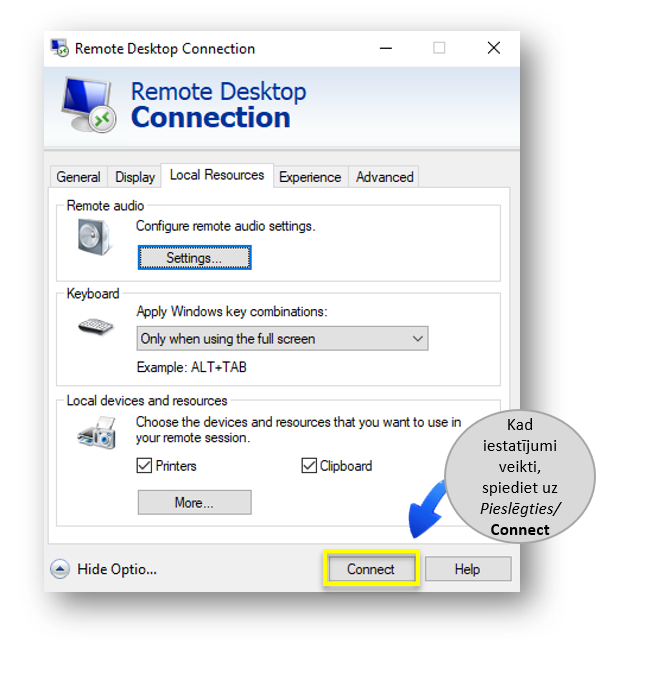
Task: Click the Remote Desktop title bar icon
Action: (x=61, y=48)
